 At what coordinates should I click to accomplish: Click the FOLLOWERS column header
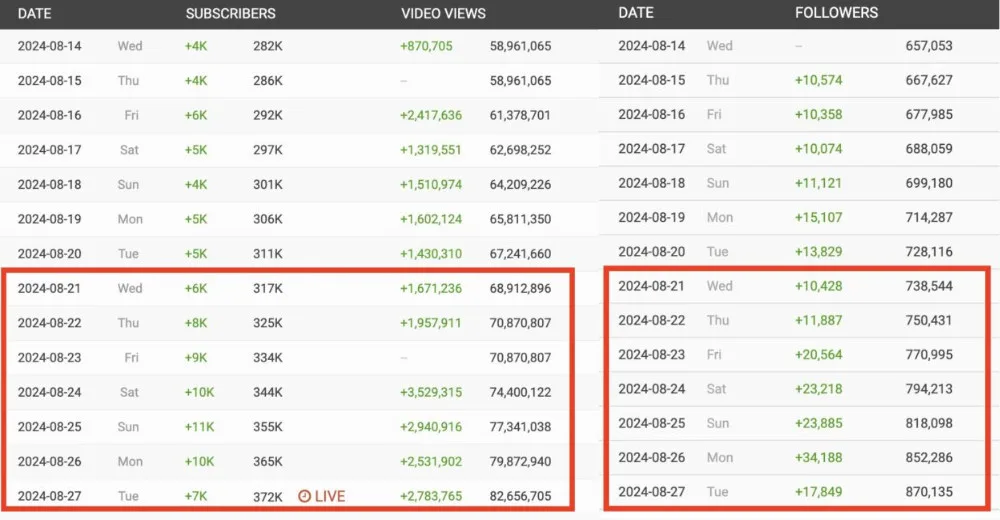pos(836,13)
